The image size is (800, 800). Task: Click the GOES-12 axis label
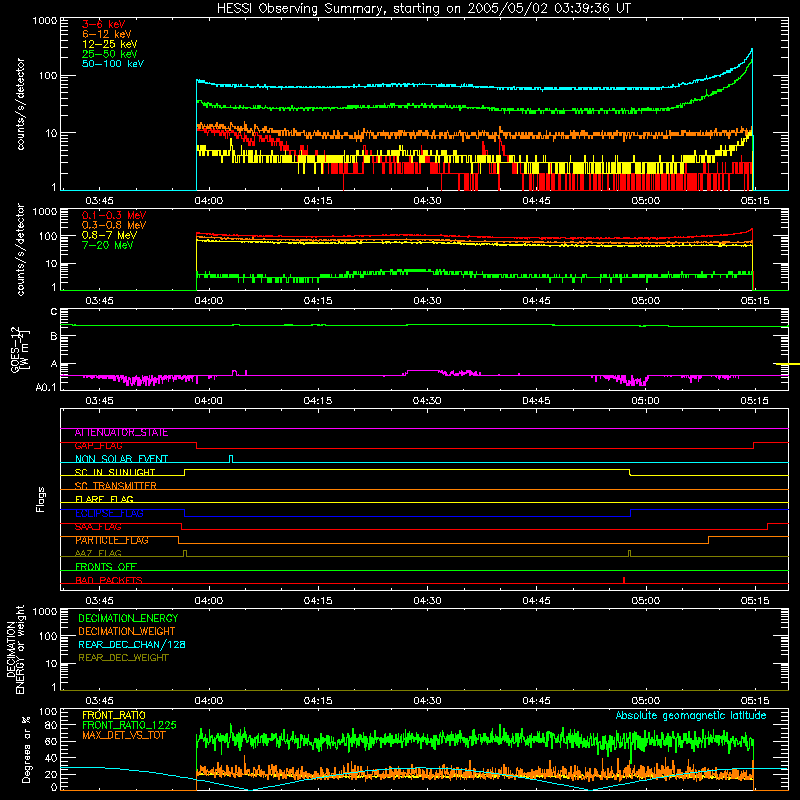pos(20,349)
